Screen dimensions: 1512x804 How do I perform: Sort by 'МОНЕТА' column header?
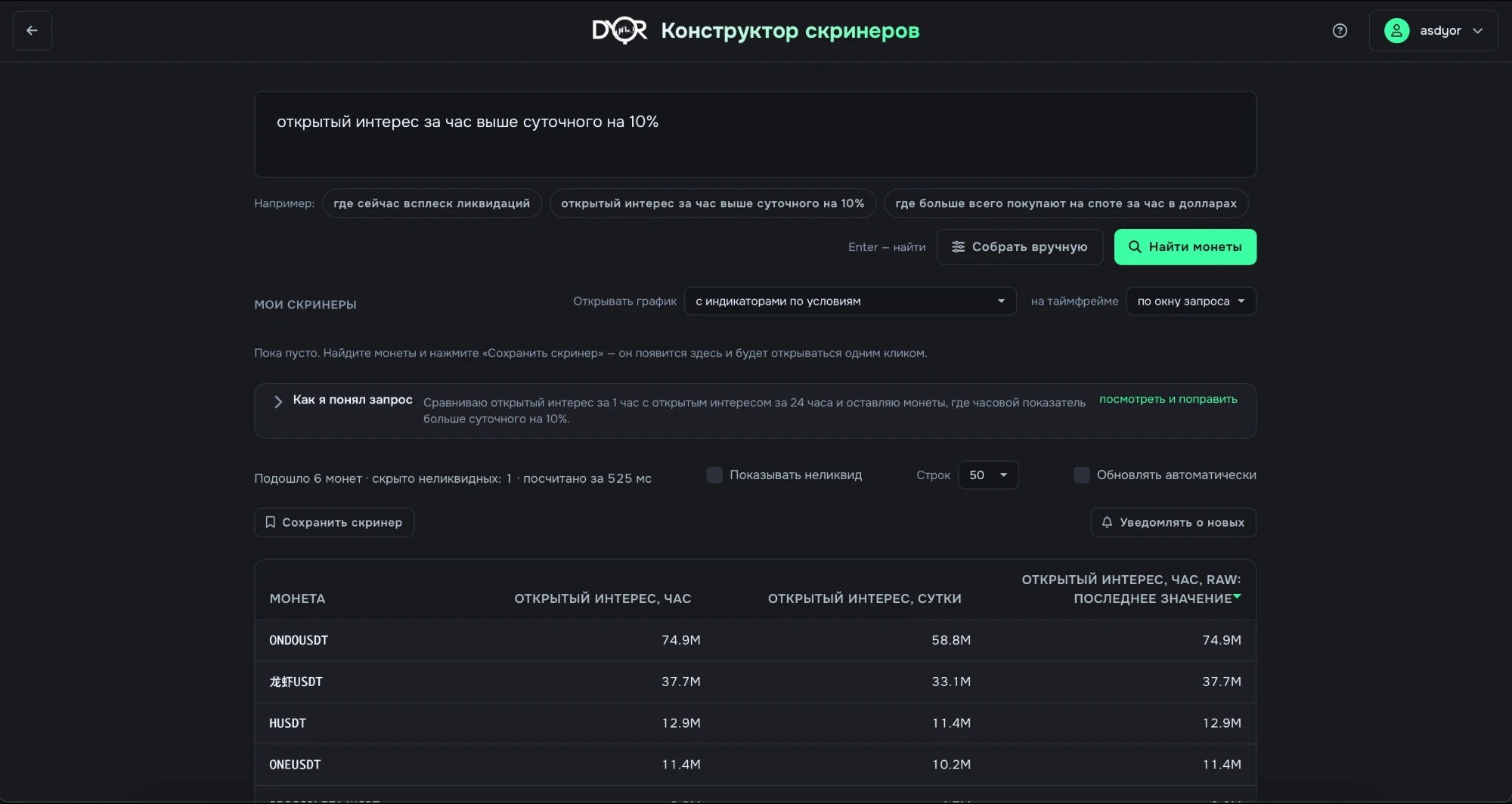(297, 598)
